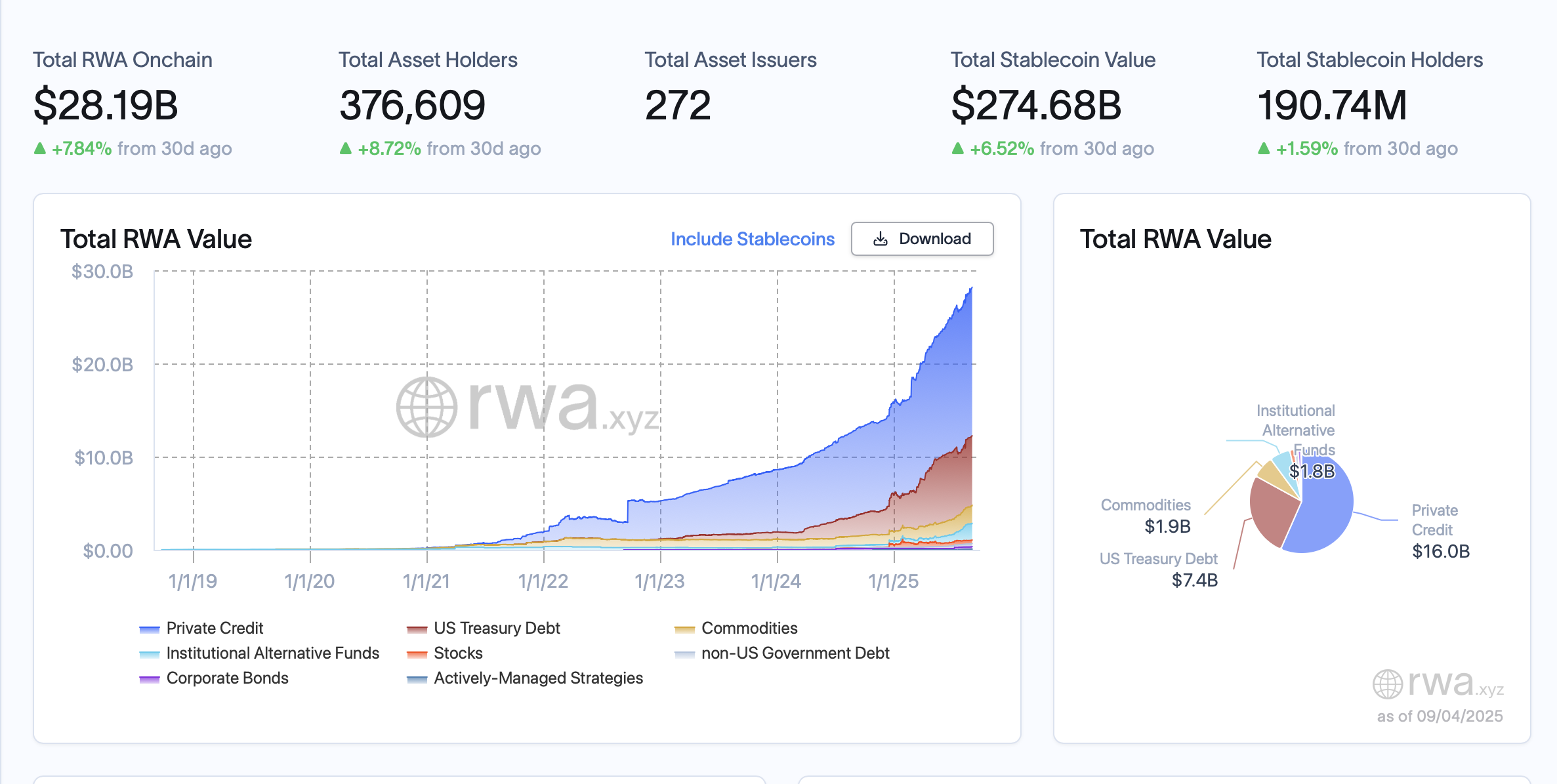Toggle Corporate Bonds legend entry
Screen dimensions: 1557x784
tap(227, 678)
